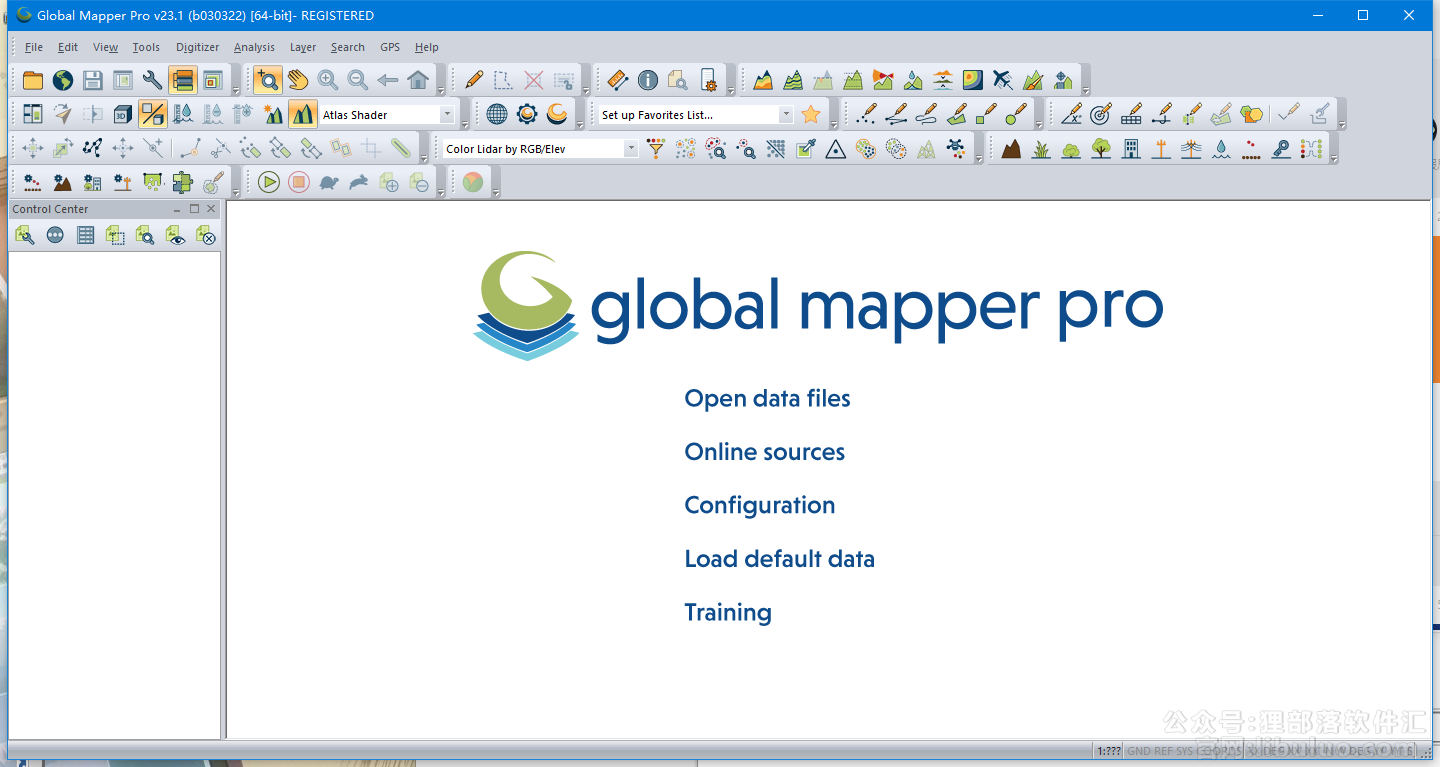The height and width of the screenshot is (767, 1440).
Task: Expand options arrow after the home toolbar
Action: click(x=442, y=90)
